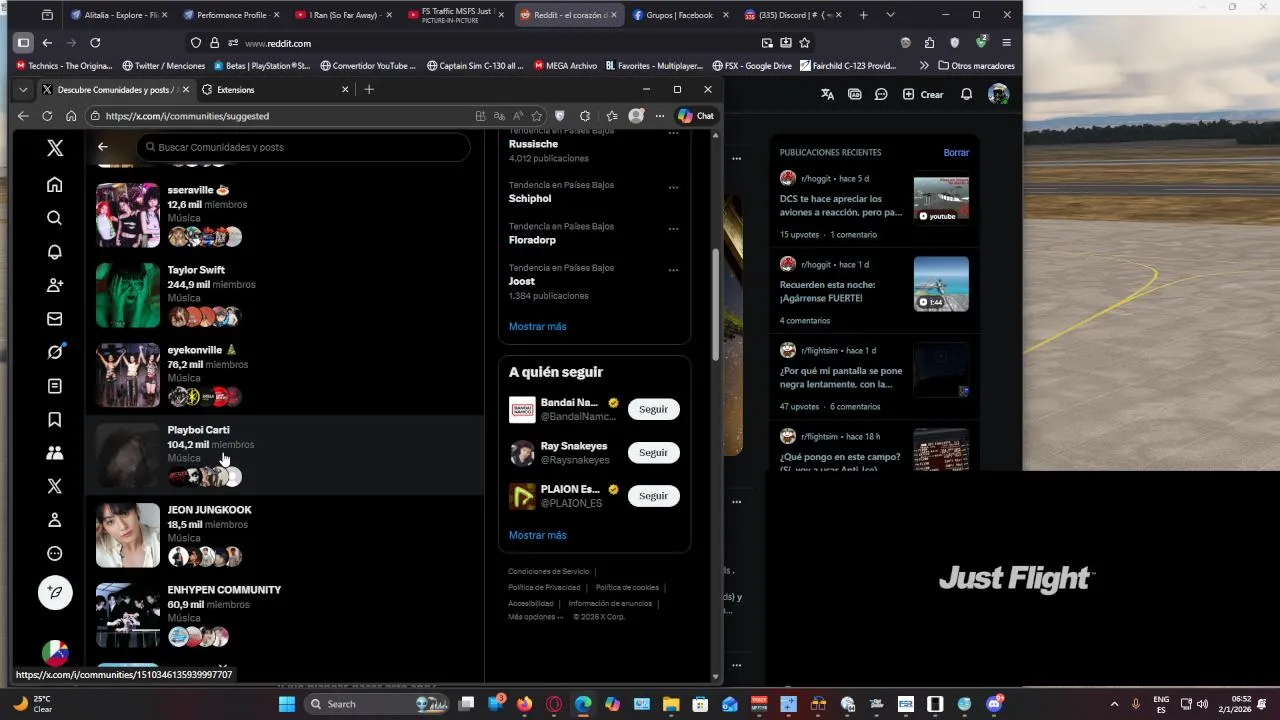This screenshot has height=720, width=1280.
Task: Click the X page vertical scrollbar
Action: pos(715,305)
